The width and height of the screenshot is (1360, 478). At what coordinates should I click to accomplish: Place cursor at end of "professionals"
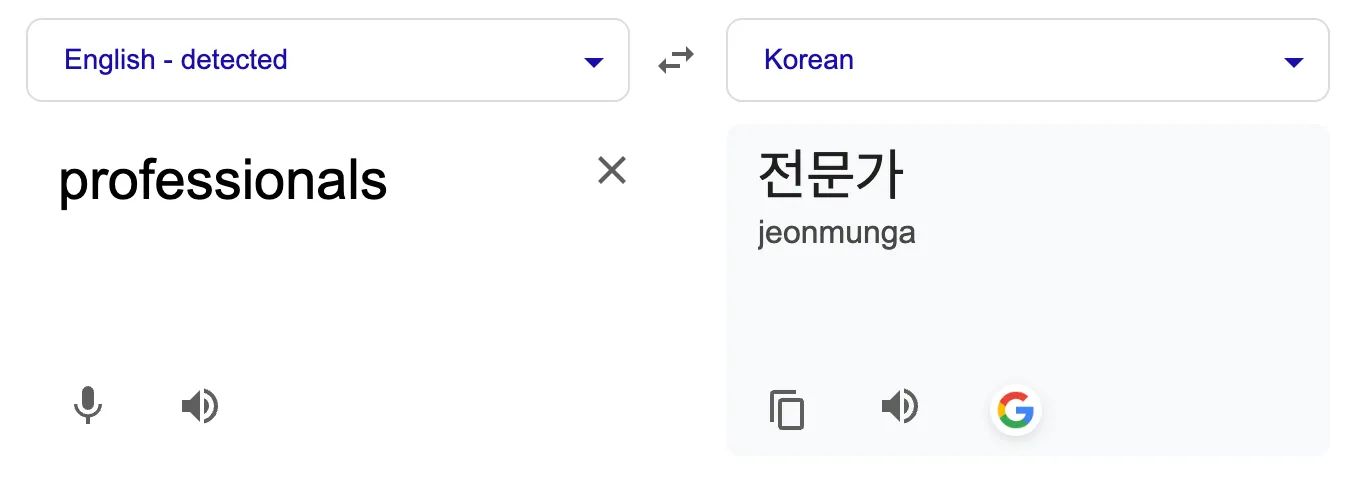coord(388,181)
